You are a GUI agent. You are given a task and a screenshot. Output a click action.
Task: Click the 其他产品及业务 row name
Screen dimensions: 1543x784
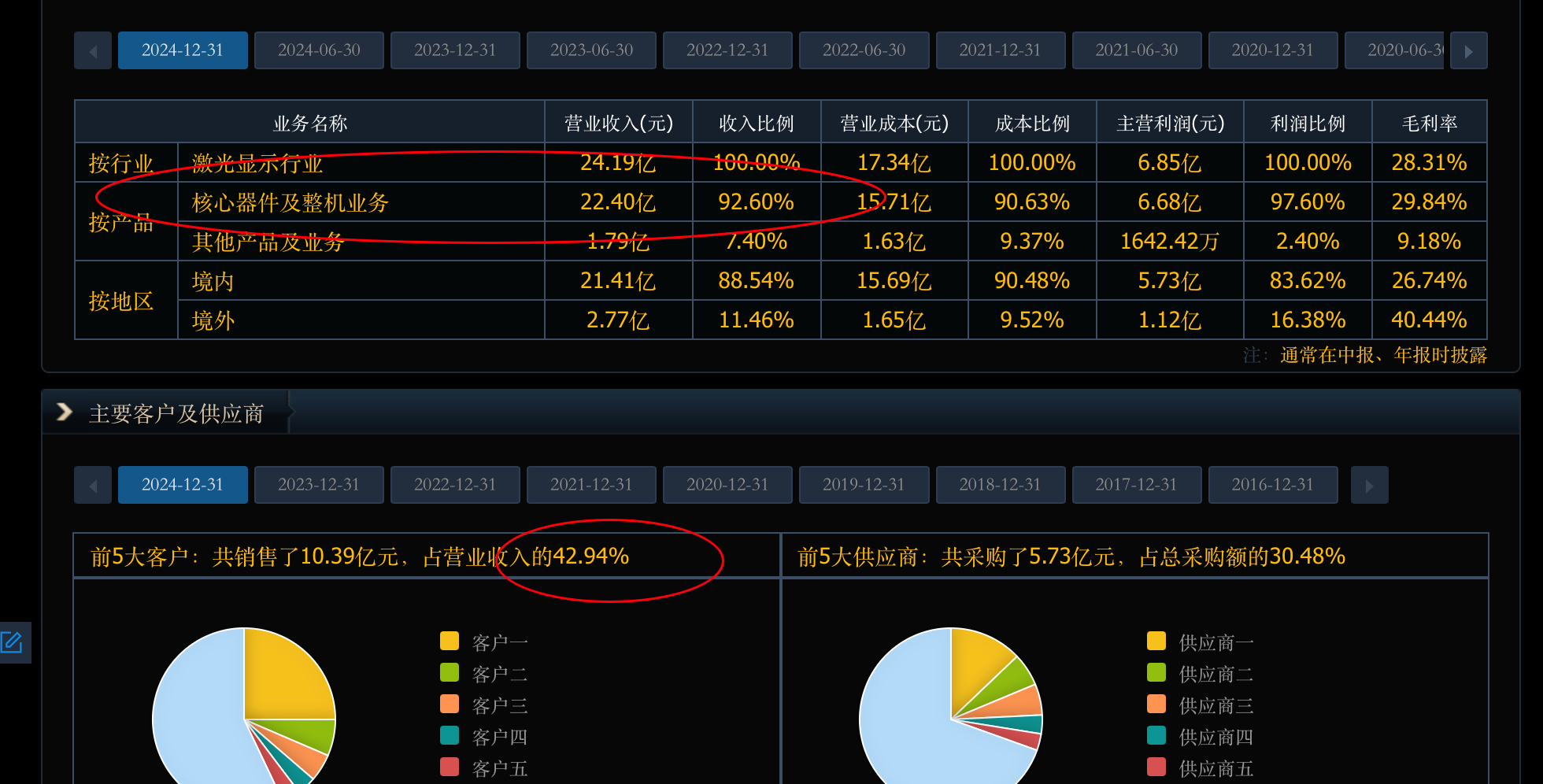[268, 242]
